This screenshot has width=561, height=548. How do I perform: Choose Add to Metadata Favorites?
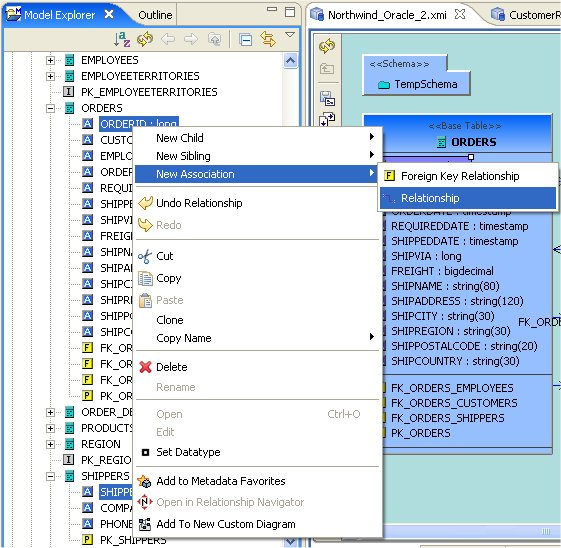tap(256, 481)
